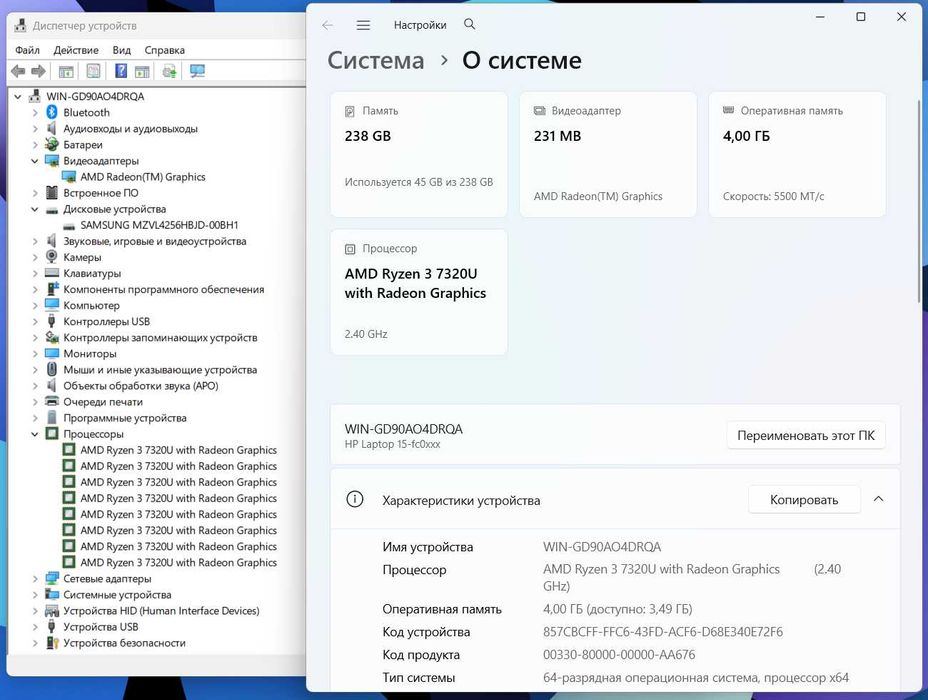Screen dimensions: 928x700
Task: Click the Память storage icon in Settings card
Action: pyautogui.click(x=350, y=111)
